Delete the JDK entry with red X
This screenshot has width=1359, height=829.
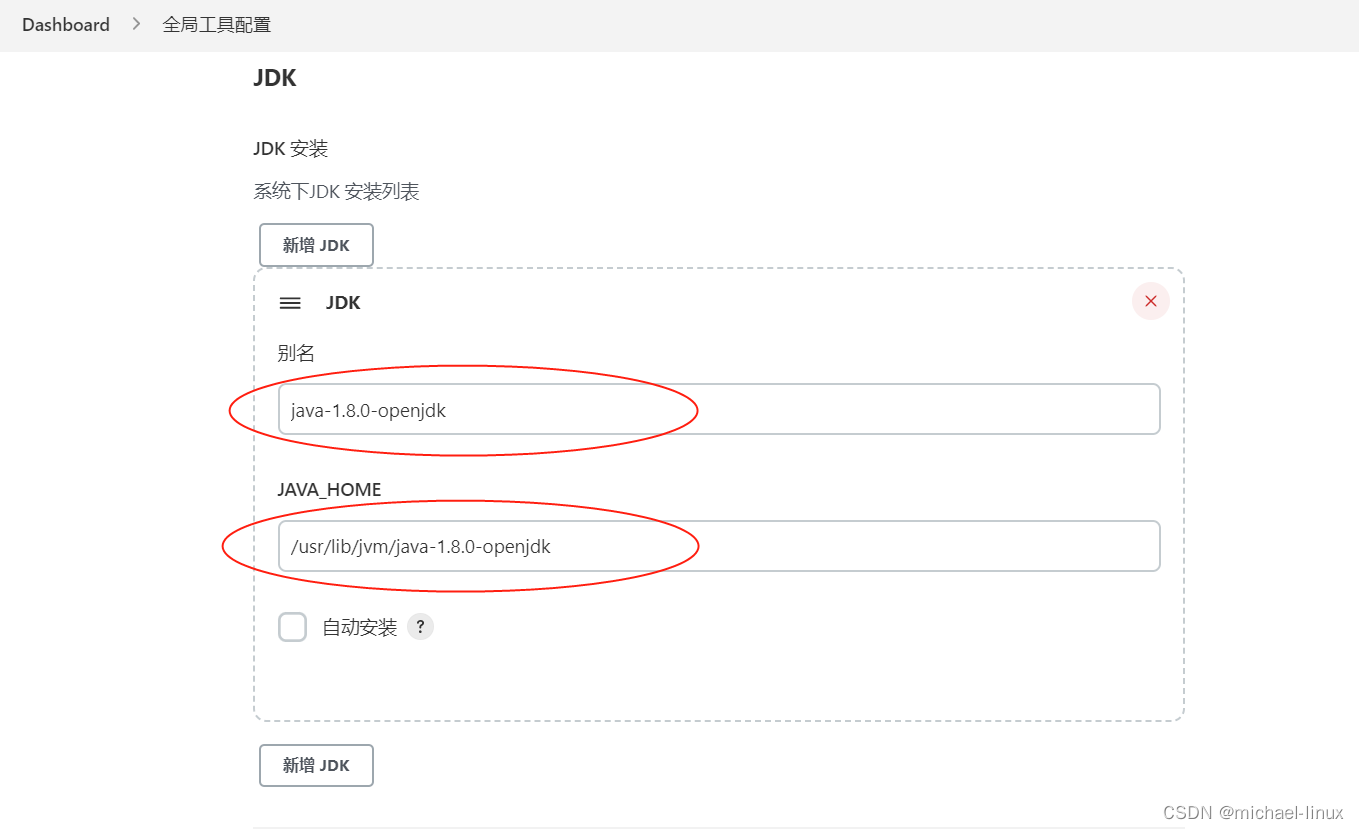pos(1150,301)
